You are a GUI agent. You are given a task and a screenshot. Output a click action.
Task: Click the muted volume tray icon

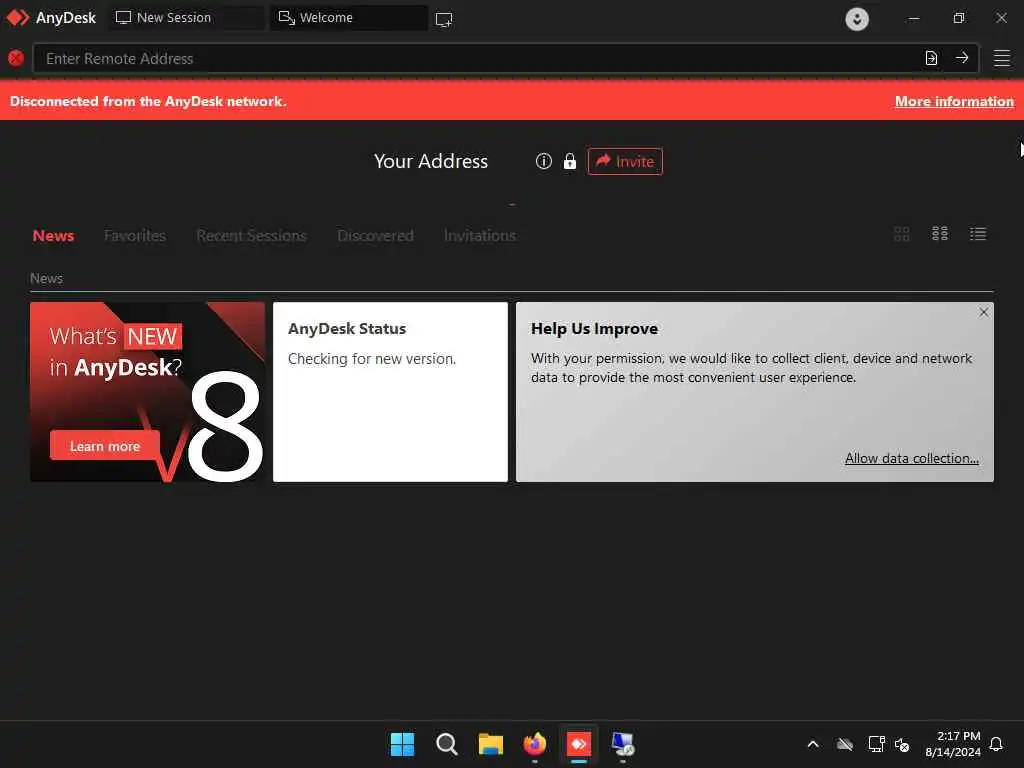[x=903, y=744]
